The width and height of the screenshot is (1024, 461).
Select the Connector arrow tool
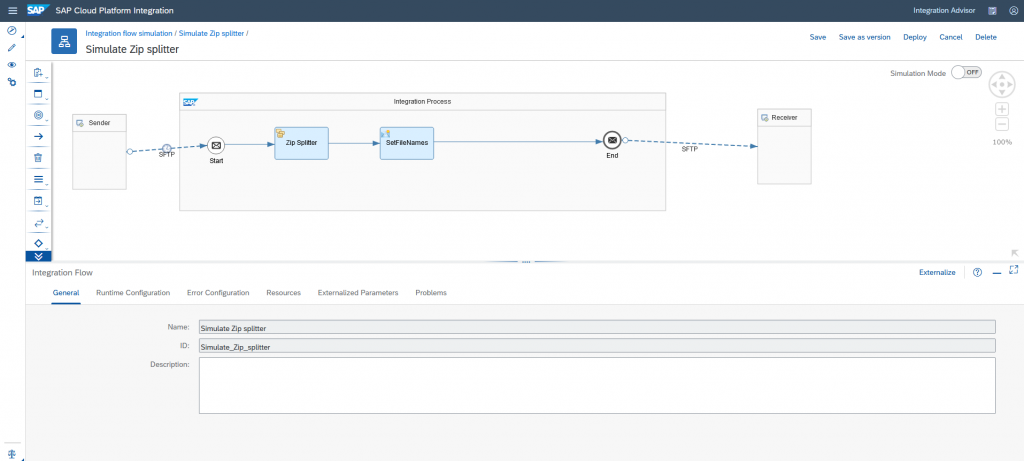click(x=39, y=136)
